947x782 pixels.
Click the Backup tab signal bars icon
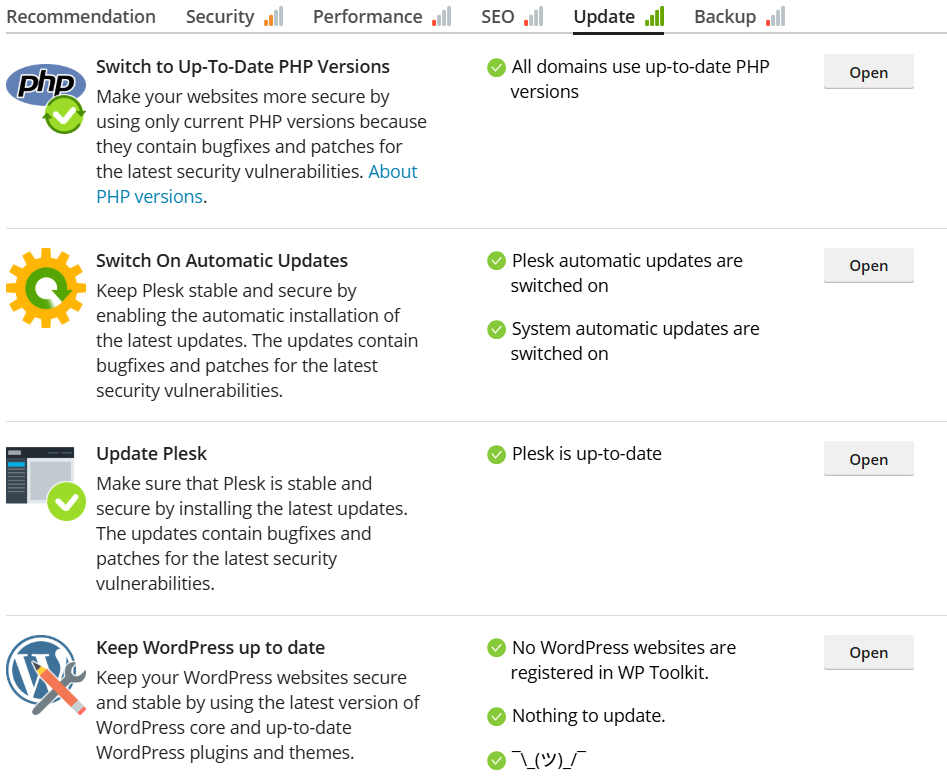coord(775,16)
